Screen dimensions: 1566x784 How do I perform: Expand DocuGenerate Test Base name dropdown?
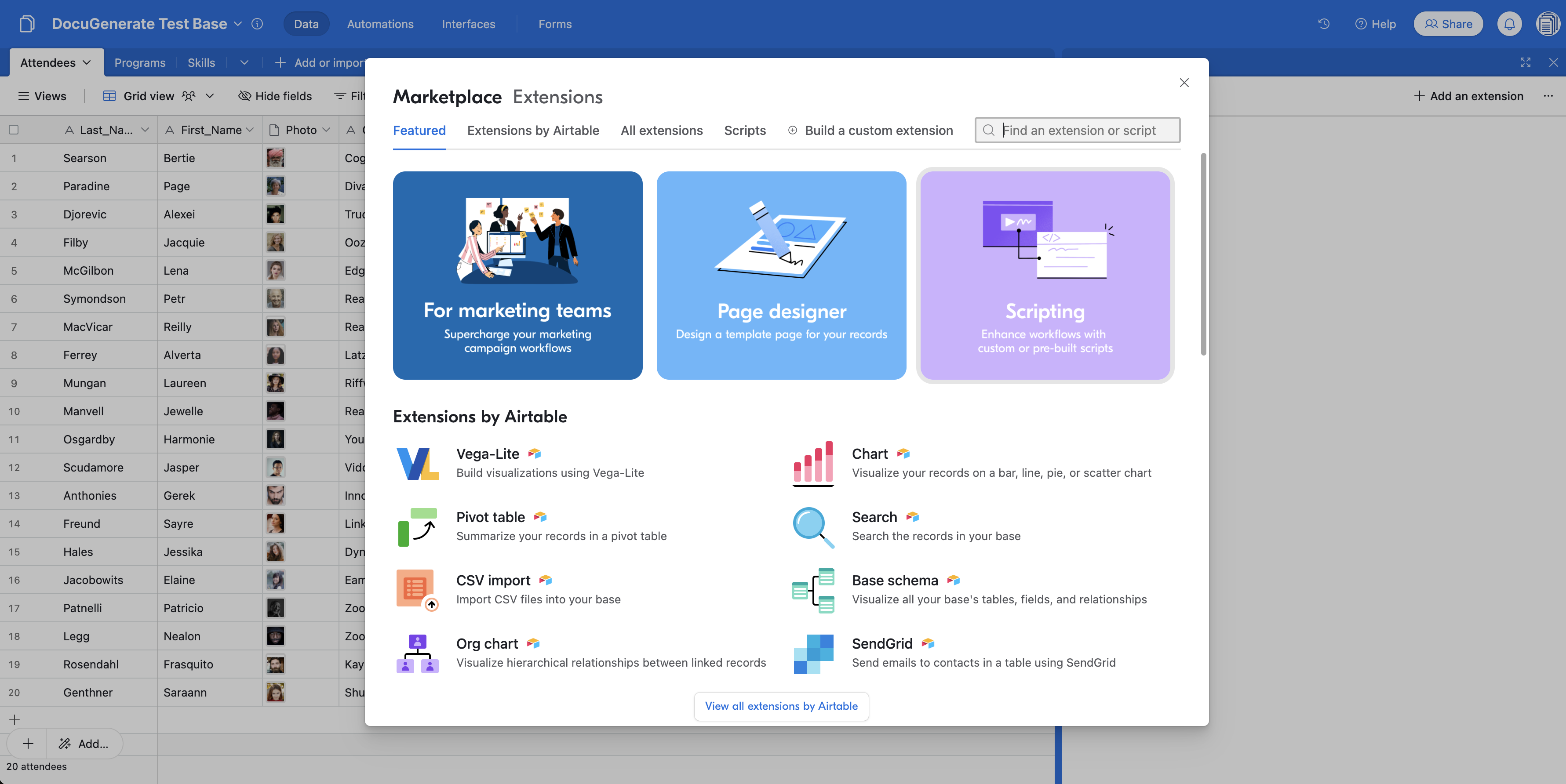coord(238,24)
